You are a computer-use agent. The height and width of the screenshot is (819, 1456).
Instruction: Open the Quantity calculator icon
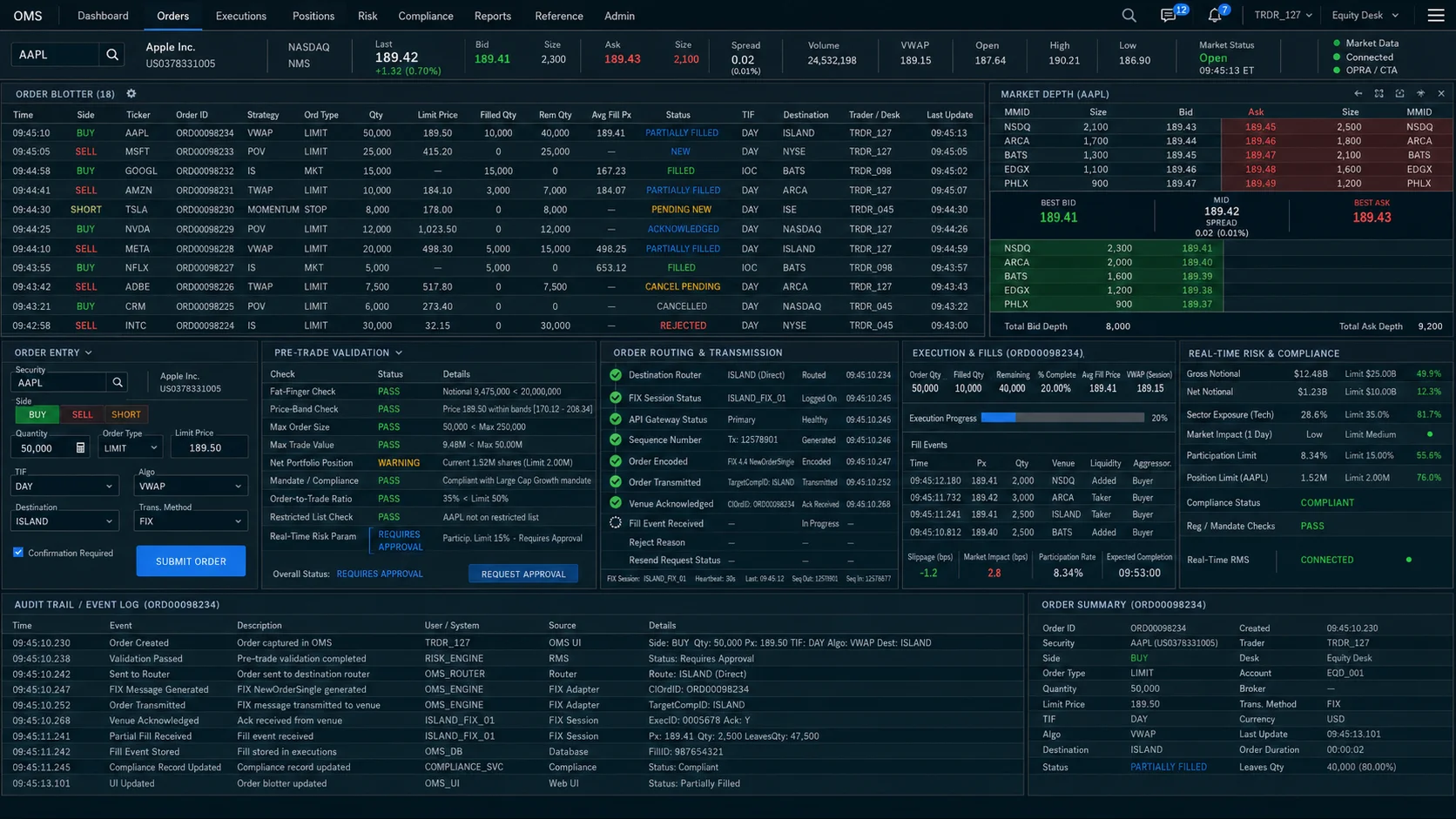point(80,447)
